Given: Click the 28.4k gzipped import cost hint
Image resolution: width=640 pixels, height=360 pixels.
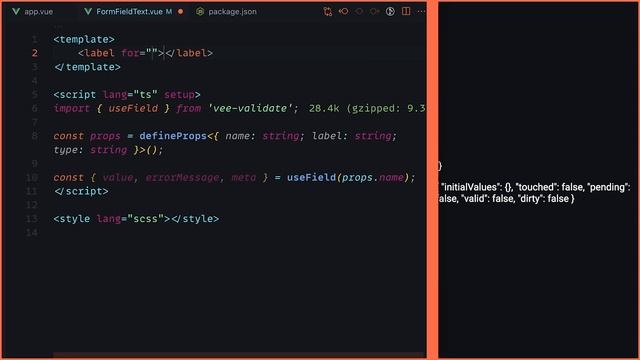Looking at the screenshot, I should tap(367, 108).
